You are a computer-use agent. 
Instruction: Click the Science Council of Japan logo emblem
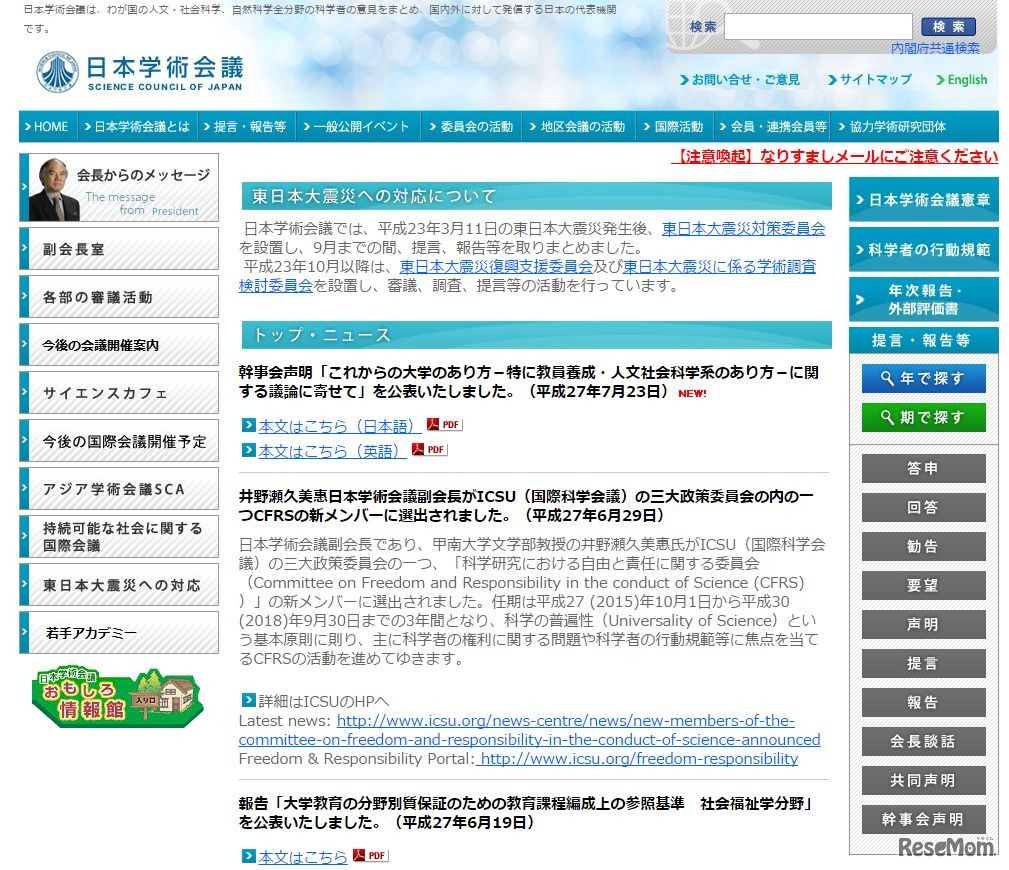click(57, 72)
